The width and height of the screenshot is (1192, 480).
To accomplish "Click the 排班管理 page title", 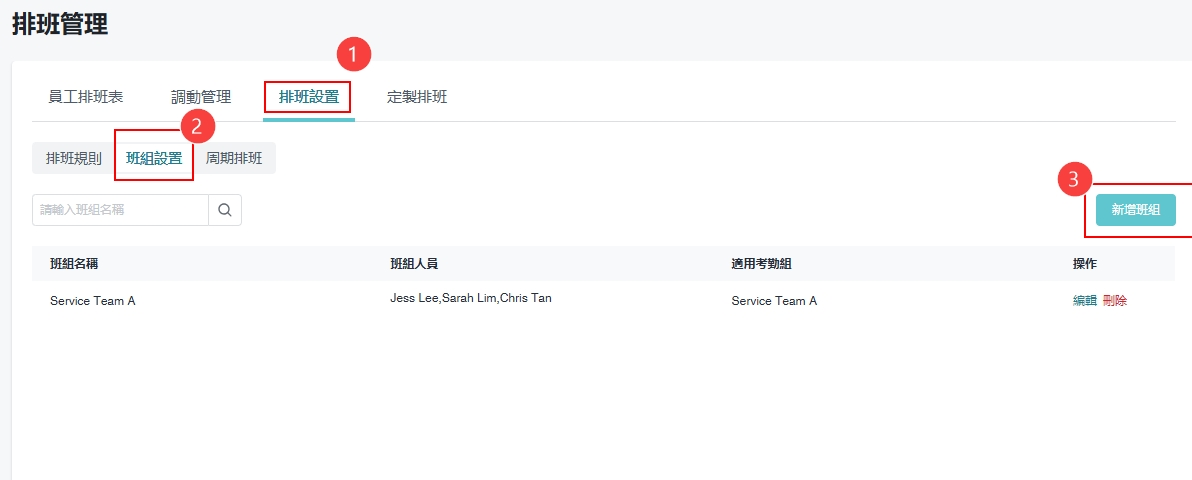I will [60, 25].
